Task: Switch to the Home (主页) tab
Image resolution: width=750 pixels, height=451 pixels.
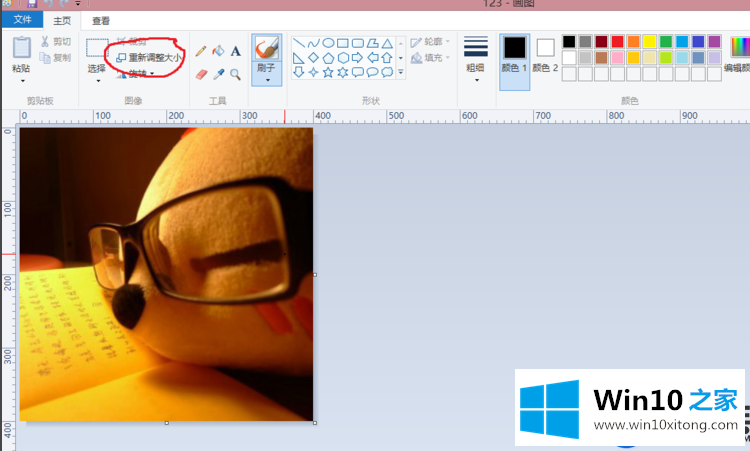Action: coord(62,21)
